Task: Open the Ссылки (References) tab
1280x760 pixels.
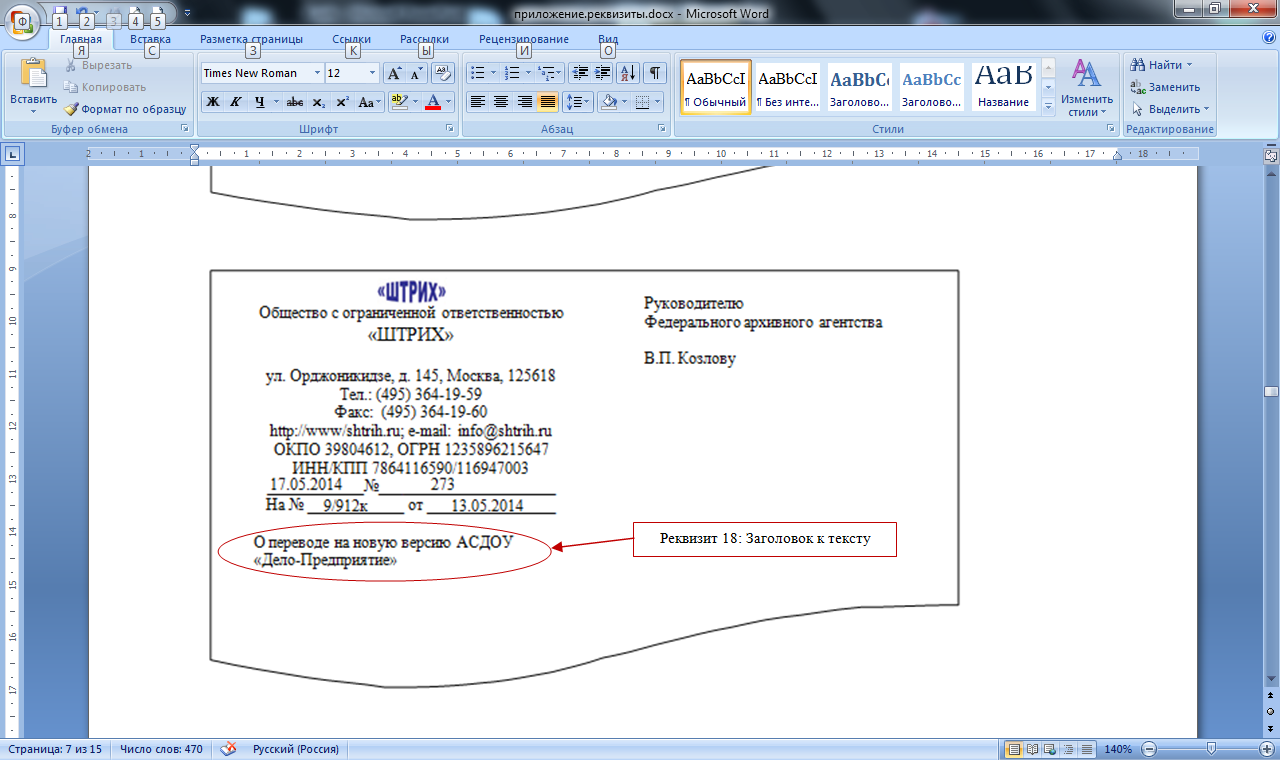Action: [x=351, y=39]
